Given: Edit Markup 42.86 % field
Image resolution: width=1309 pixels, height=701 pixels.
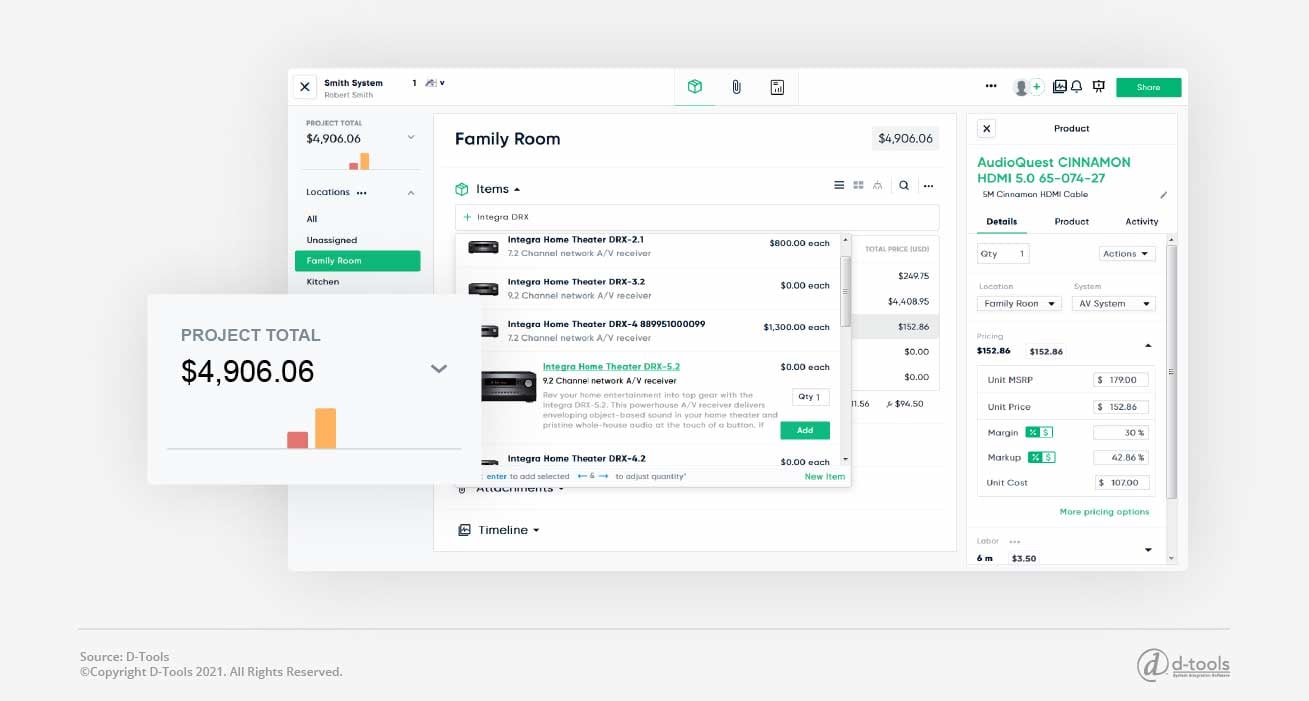Looking at the screenshot, I should [x=1121, y=458].
